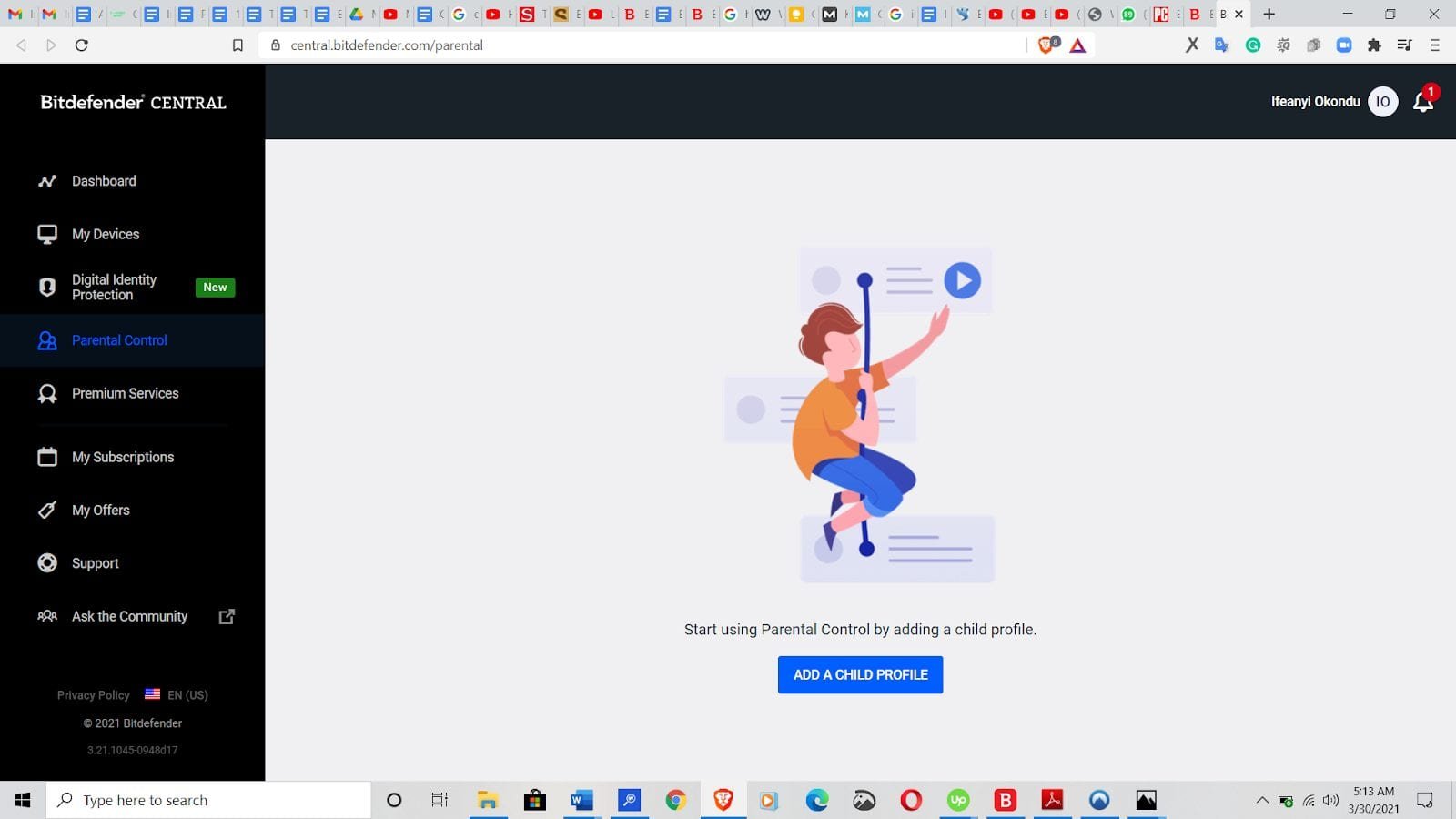1456x819 pixels.
Task: Click the Dashboard sidebar icon
Action: (47, 181)
